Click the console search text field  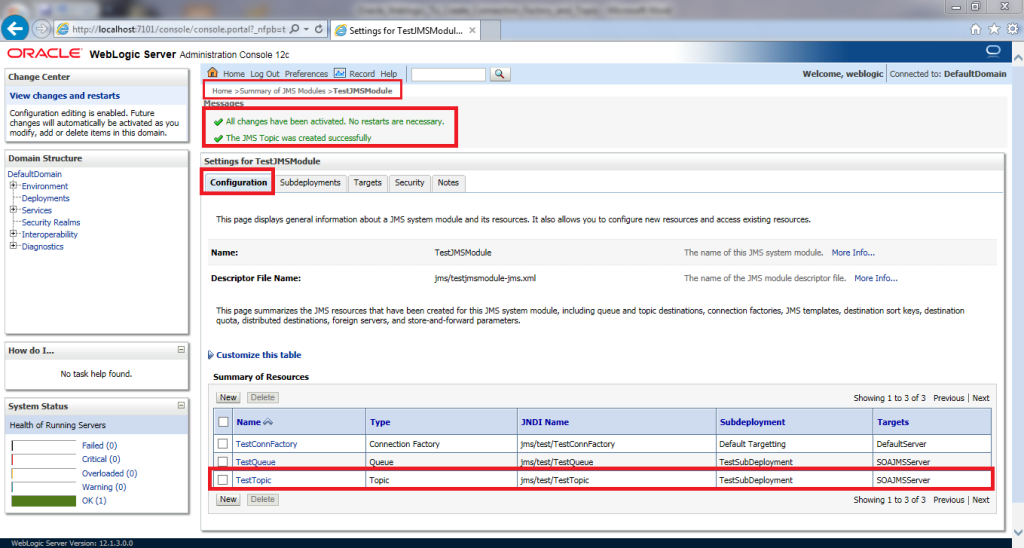point(448,74)
